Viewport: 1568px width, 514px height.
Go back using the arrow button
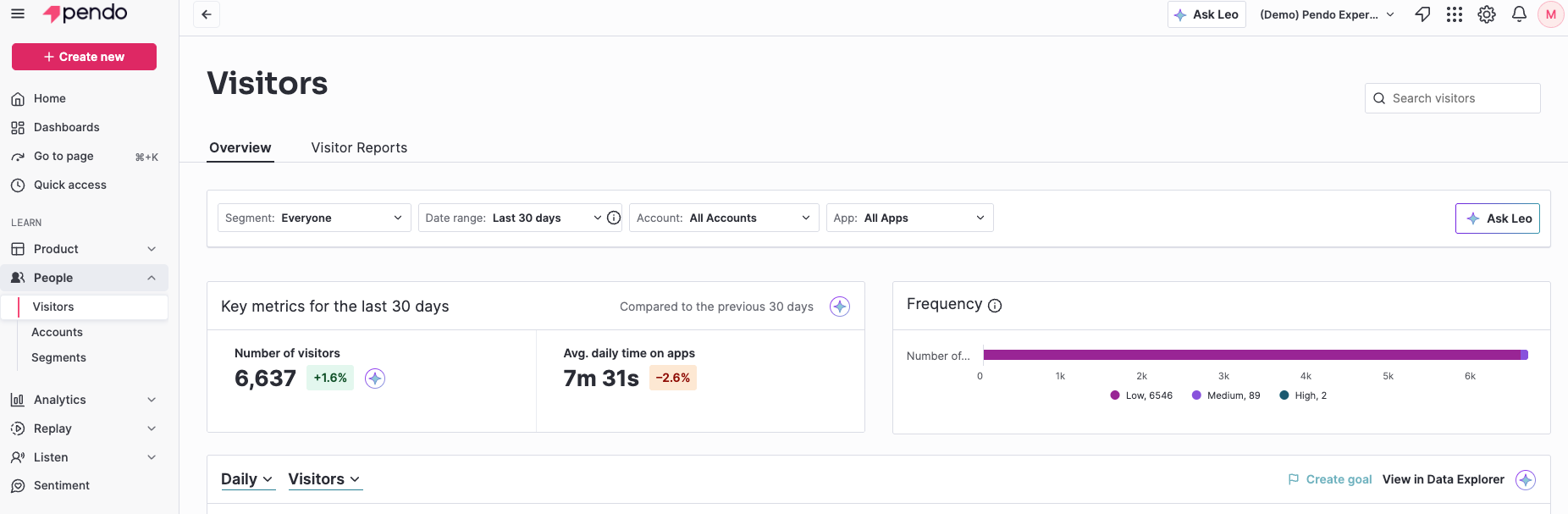tap(207, 14)
